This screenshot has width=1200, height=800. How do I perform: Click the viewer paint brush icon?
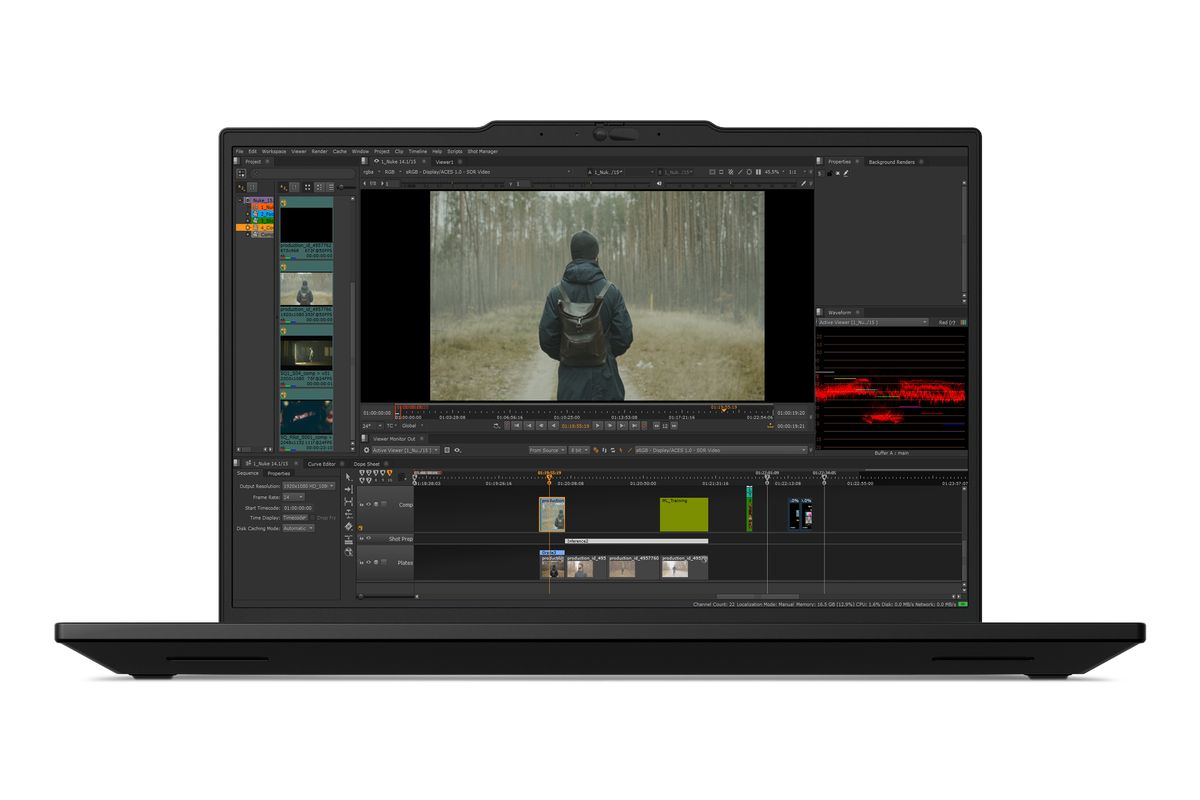point(804,183)
